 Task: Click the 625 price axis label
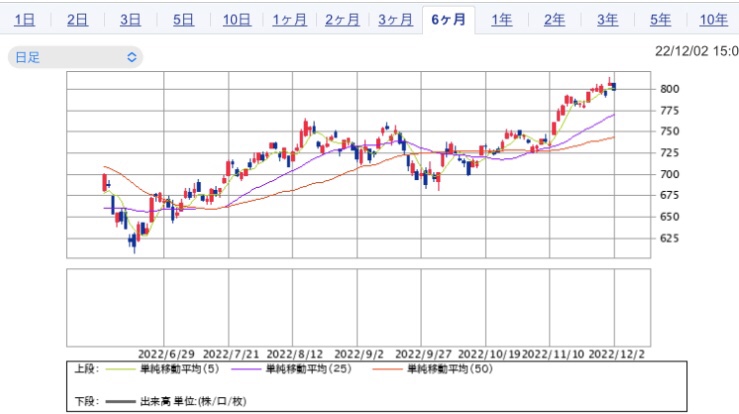point(669,238)
